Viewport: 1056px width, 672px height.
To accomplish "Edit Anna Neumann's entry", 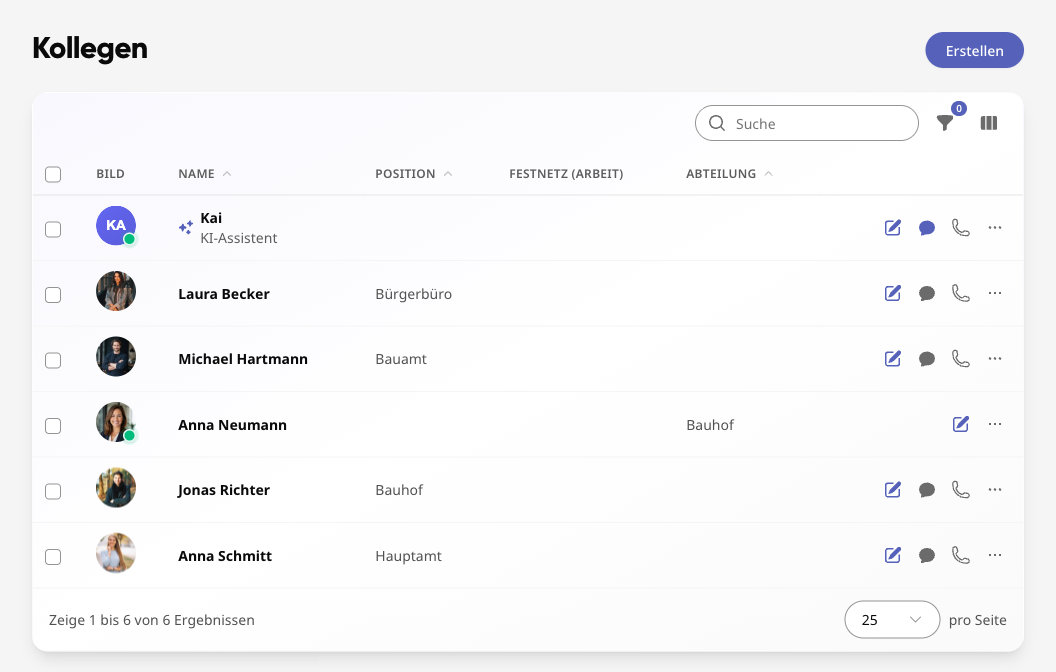I will coord(960,424).
